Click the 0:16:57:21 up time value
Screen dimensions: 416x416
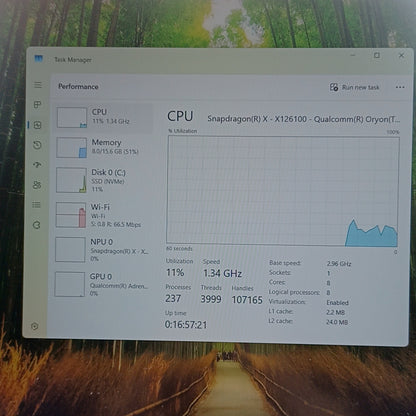[186, 325]
